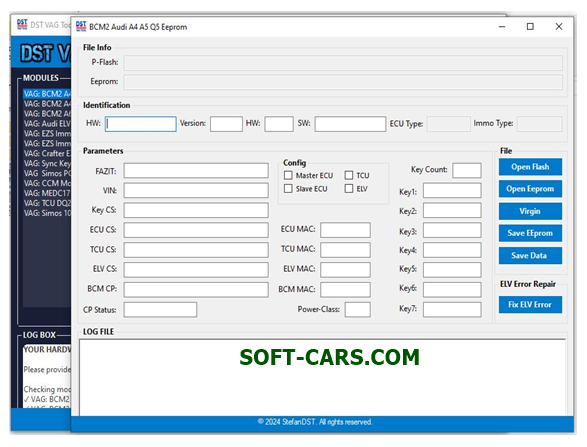Click the FAZIT input field
Viewport: 587px width, 447px height.
coord(196,170)
